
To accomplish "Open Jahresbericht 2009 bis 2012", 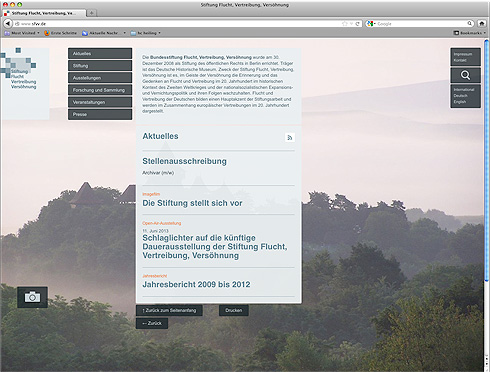I will (196, 284).
